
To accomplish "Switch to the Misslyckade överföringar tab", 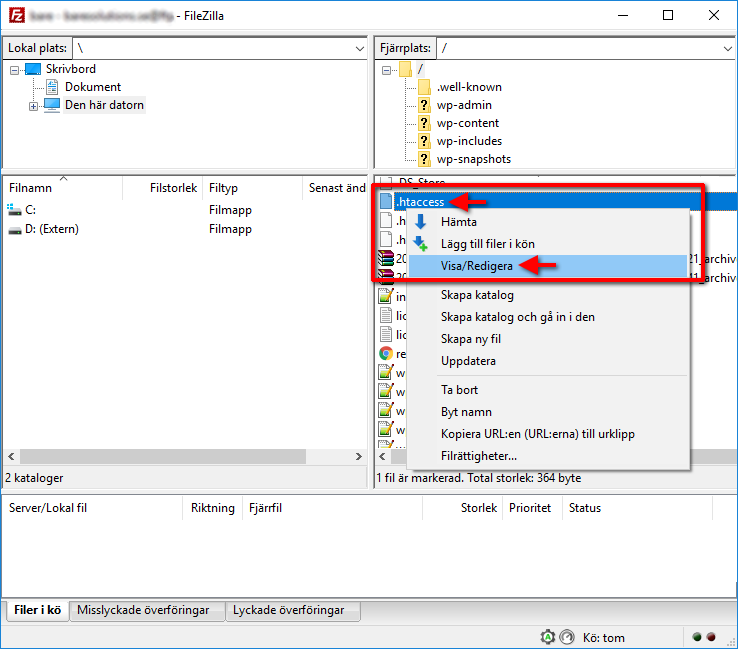I will (143, 610).
